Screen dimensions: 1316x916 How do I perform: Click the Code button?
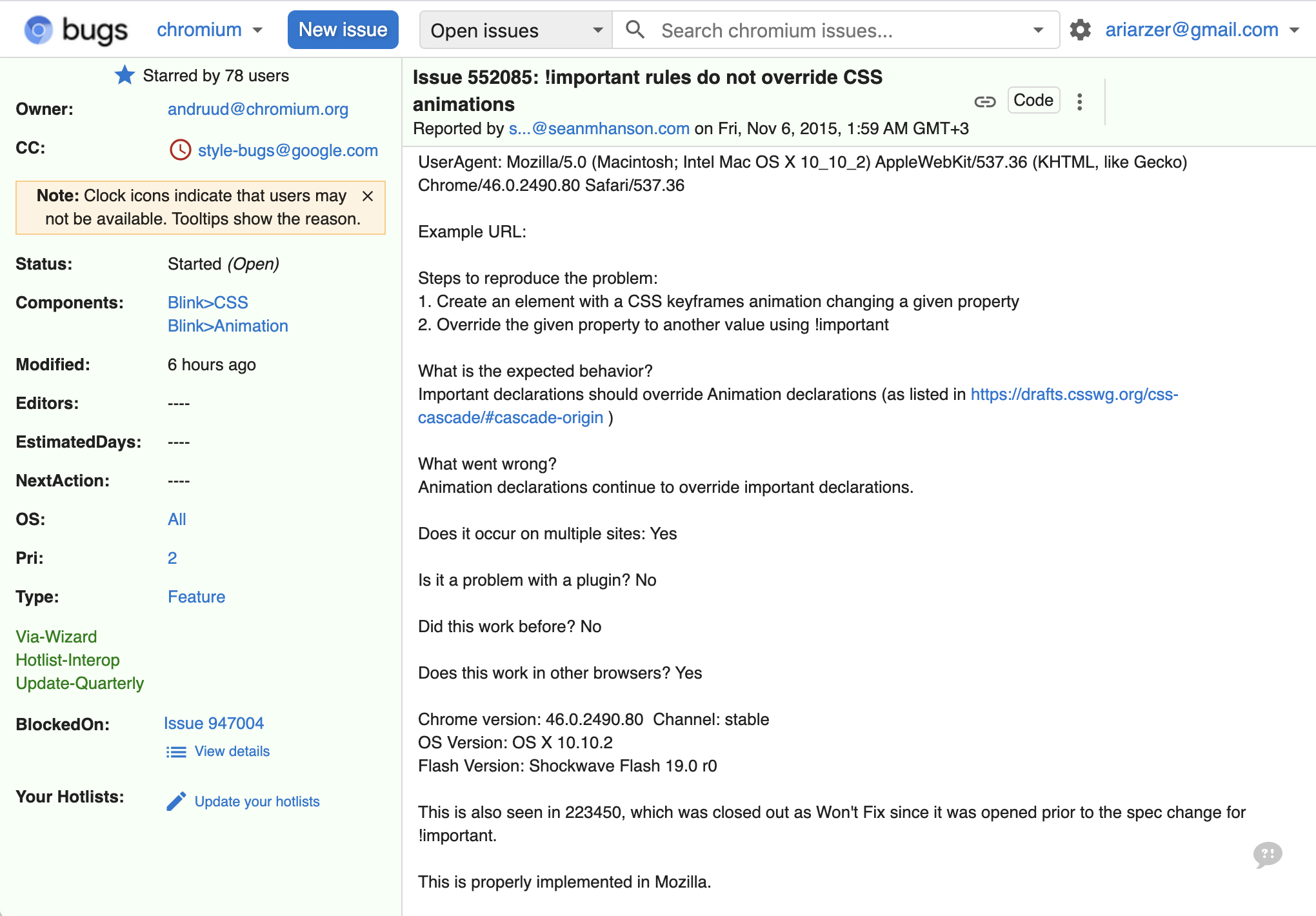[1033, 101]
